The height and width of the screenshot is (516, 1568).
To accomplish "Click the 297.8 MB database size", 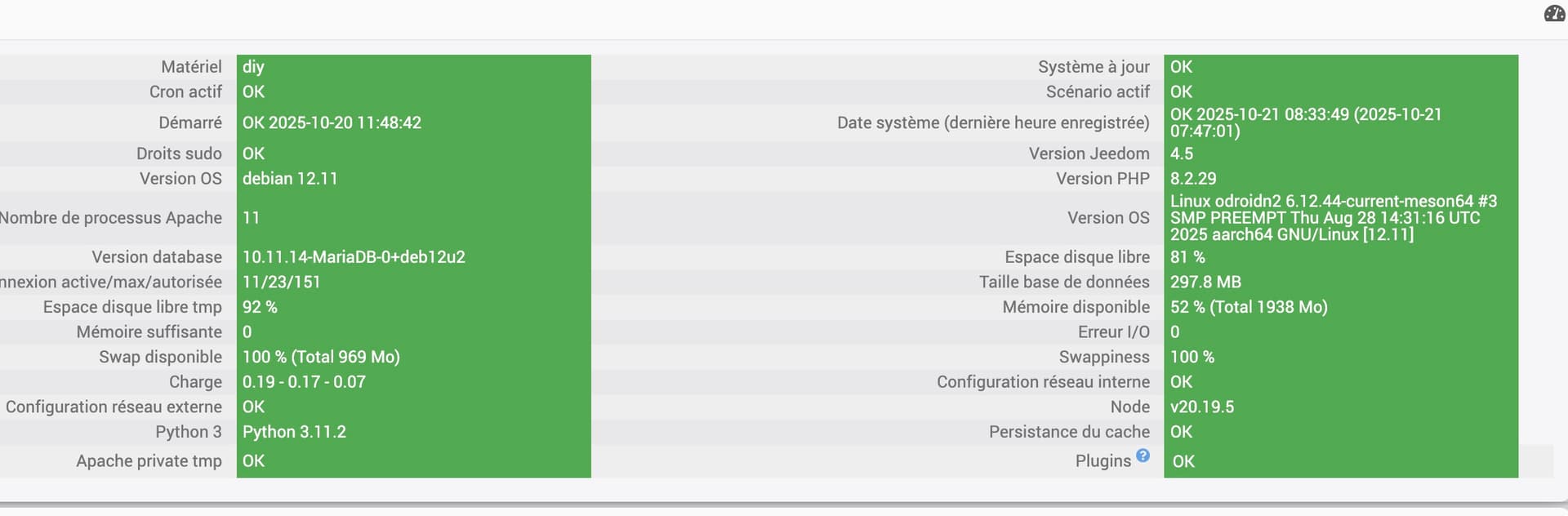I will pyautogui.click(x=1205, y=282).
